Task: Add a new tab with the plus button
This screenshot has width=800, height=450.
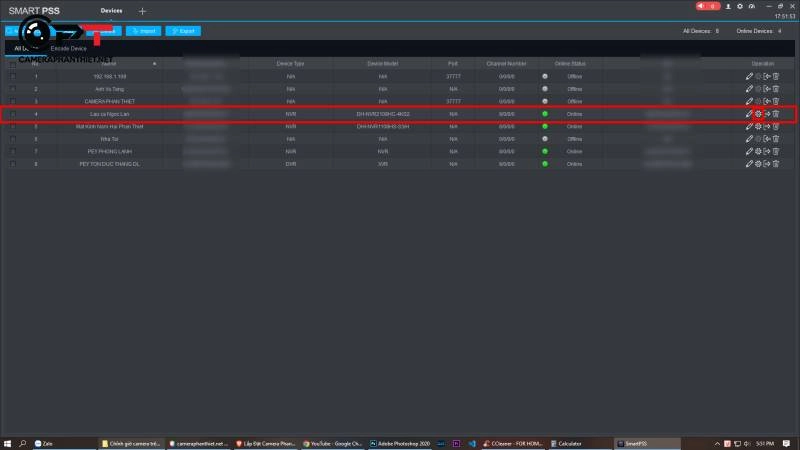Action: (x=142, y=10)
